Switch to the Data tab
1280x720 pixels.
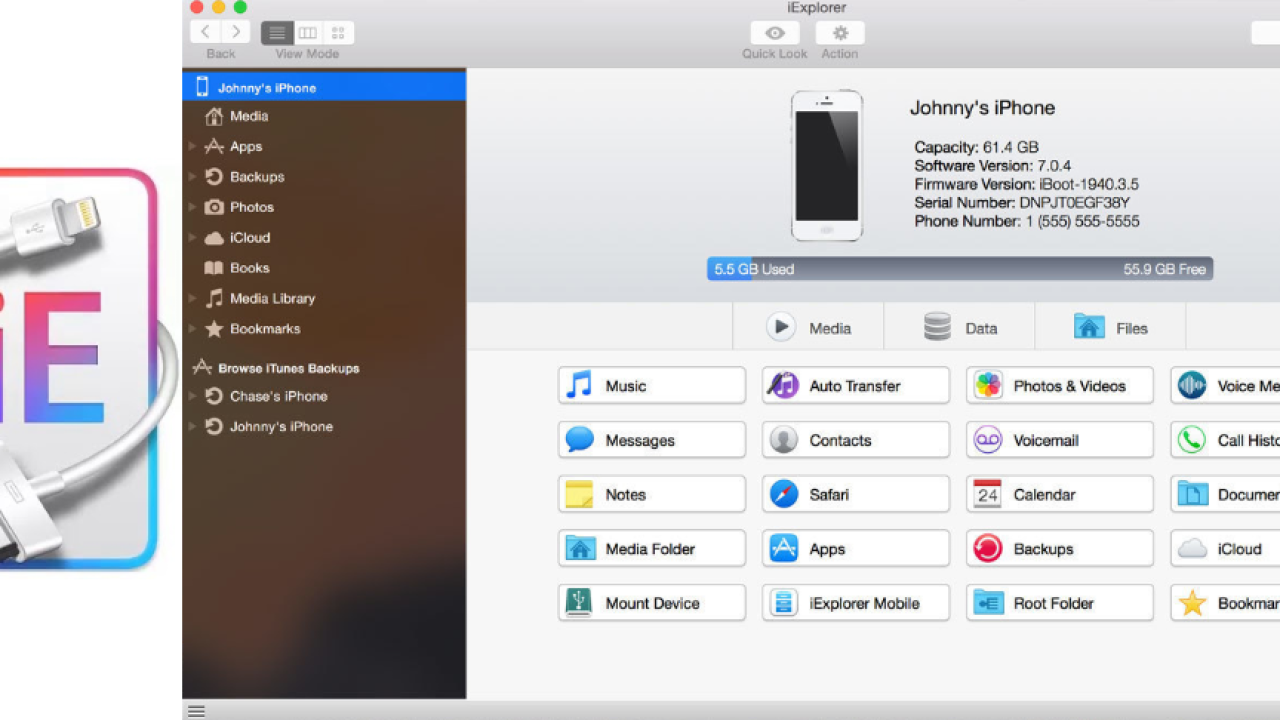tap(959, 327)
